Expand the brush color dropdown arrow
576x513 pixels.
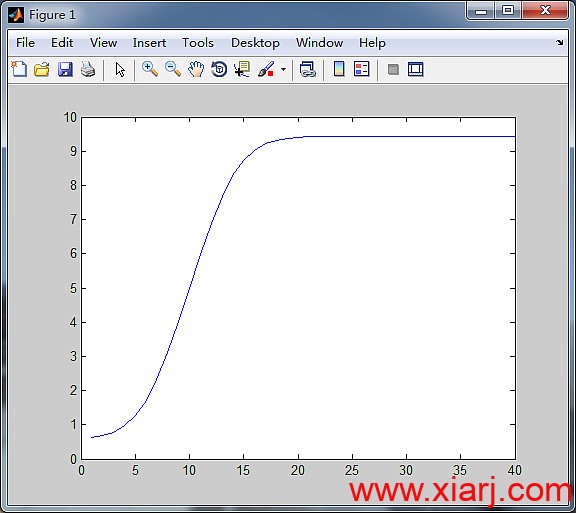[x=283, y=69]
